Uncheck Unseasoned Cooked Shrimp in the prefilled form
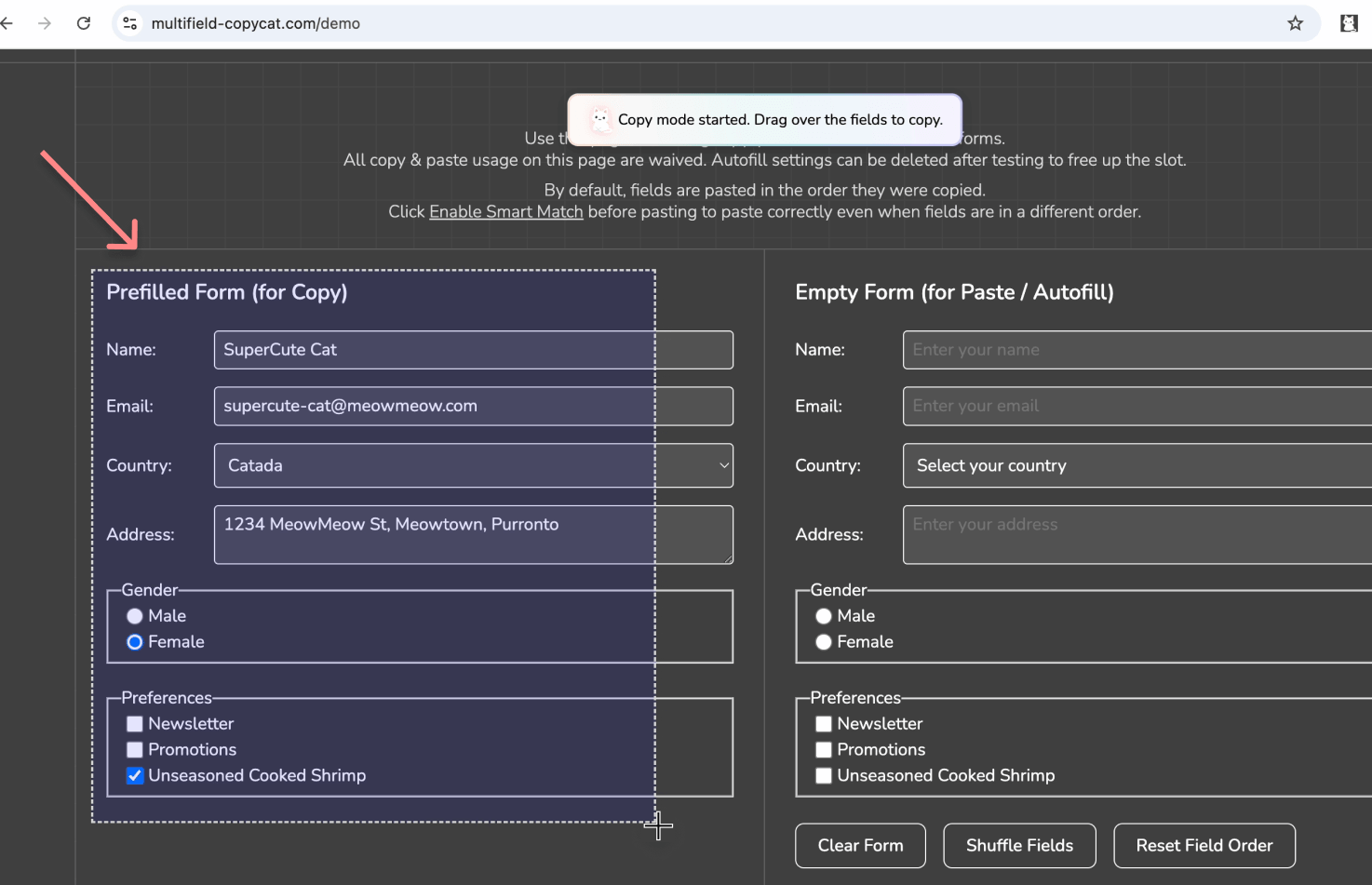 (134, 775)
